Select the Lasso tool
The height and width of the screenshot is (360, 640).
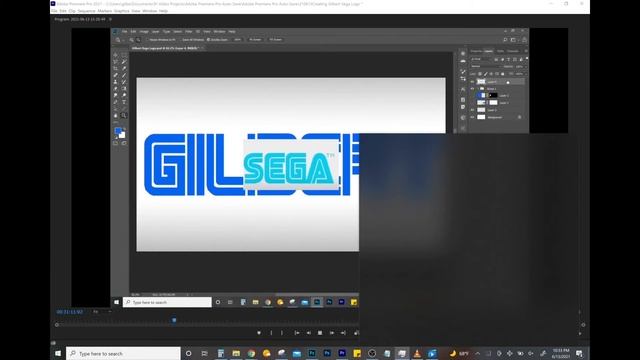(115, 62)
